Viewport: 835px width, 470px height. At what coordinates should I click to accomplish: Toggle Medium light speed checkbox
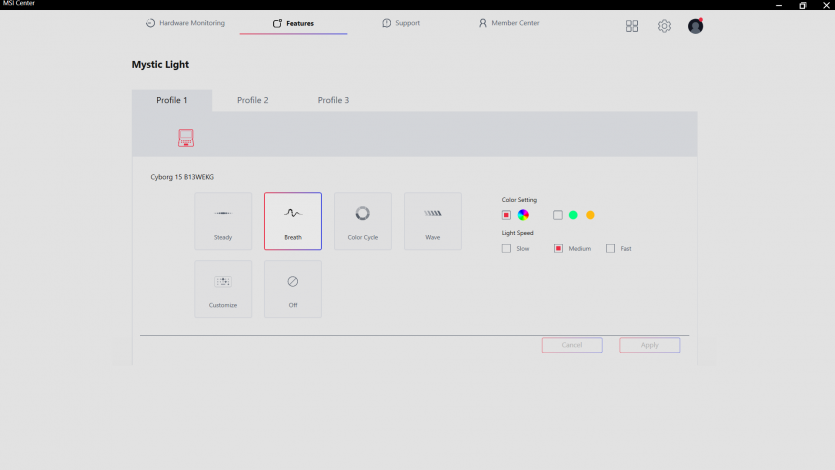[559, 248]
